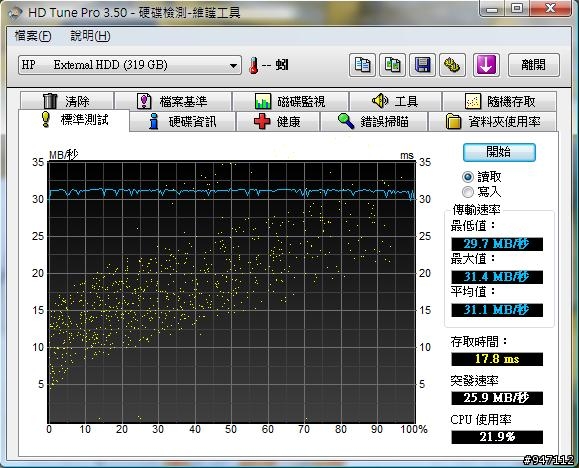The width and height of the screenshot is (579, 468).
Task: Click the floppy disk save icon
Action: point(422,65)
